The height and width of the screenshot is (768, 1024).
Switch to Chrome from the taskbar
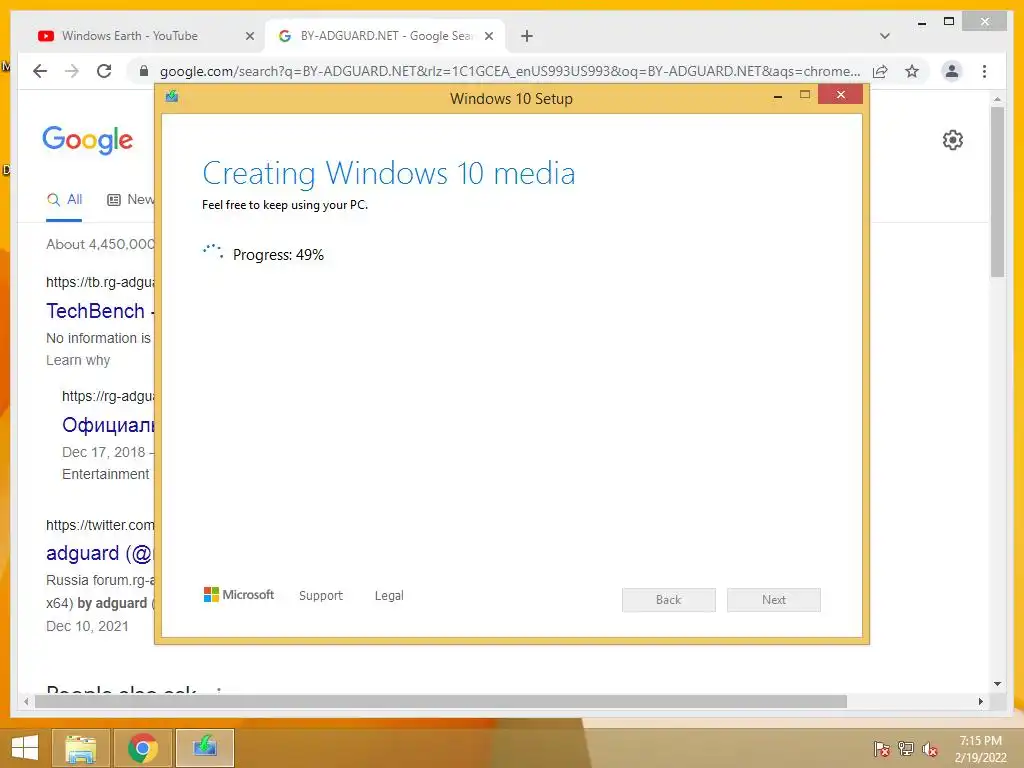[142, 748]
